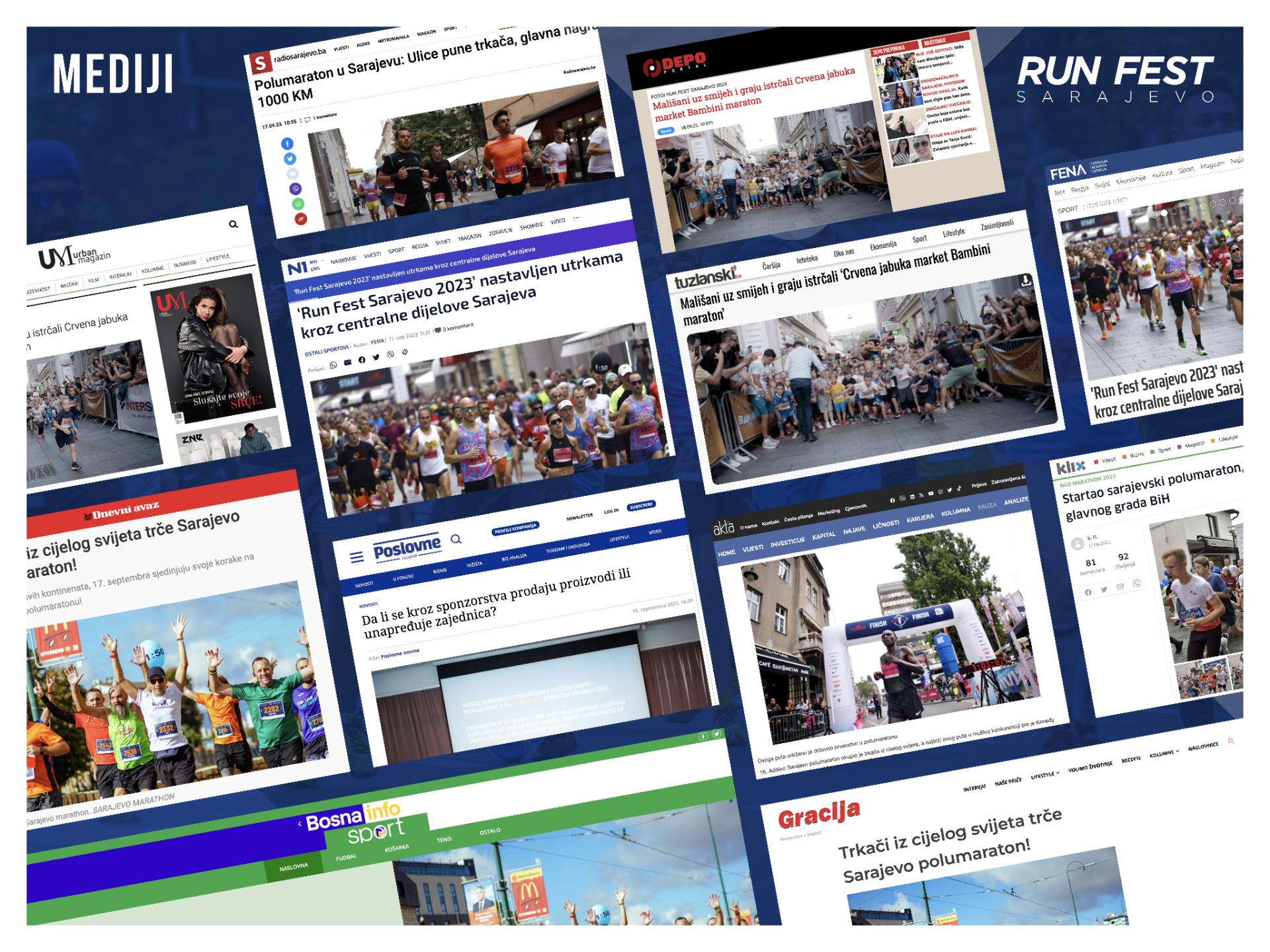This screenshot has width=1270, height=952.
Task: Click Profili kompanija button on Poslovne novine
Action: (515, 528)
